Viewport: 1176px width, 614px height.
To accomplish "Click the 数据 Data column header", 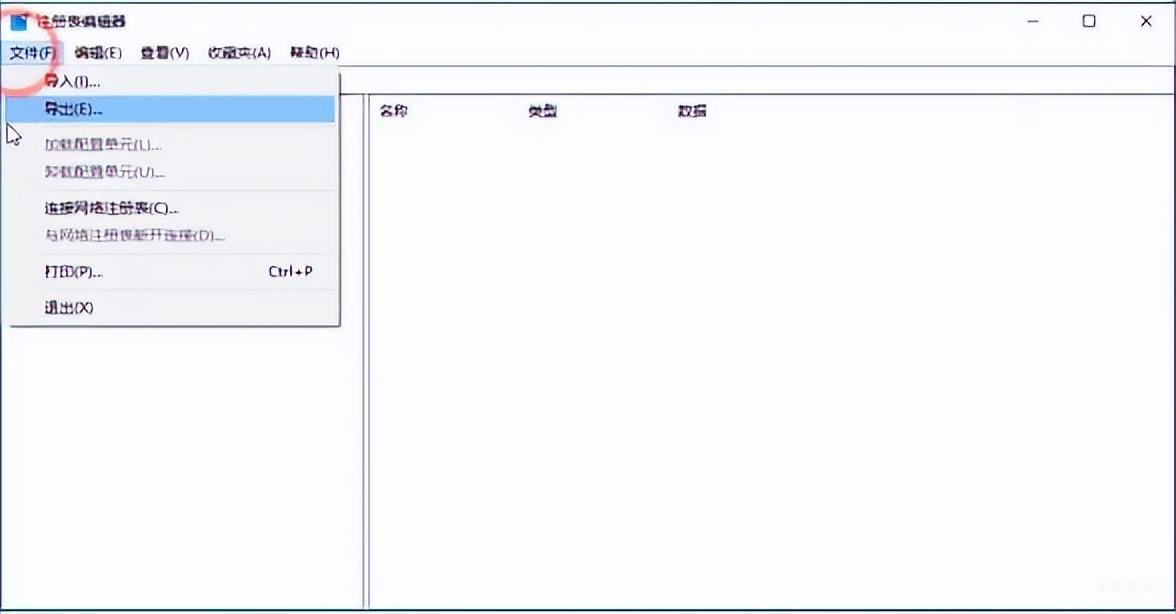I will click(692, 111).
